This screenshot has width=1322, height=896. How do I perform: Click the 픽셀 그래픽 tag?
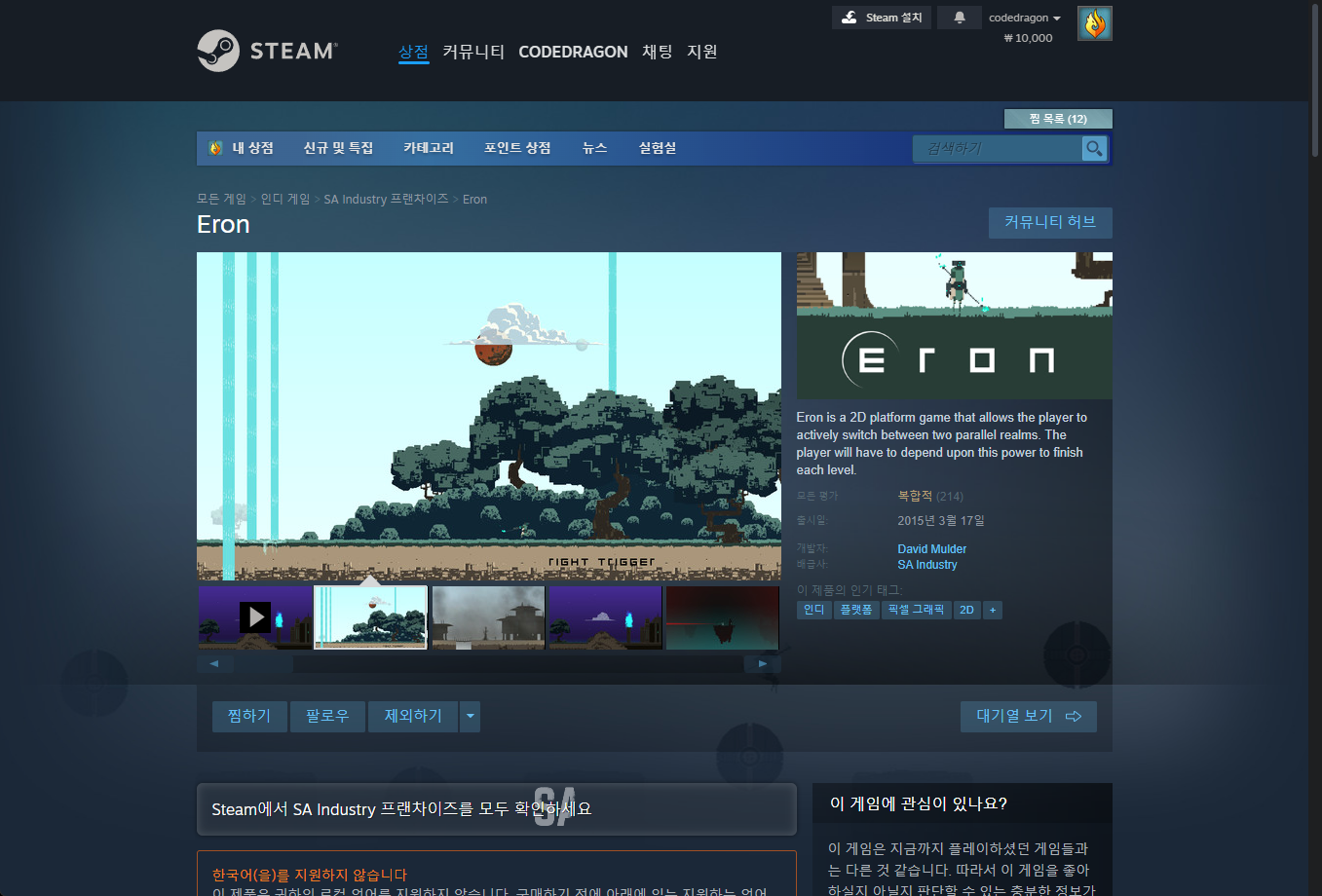916,610
